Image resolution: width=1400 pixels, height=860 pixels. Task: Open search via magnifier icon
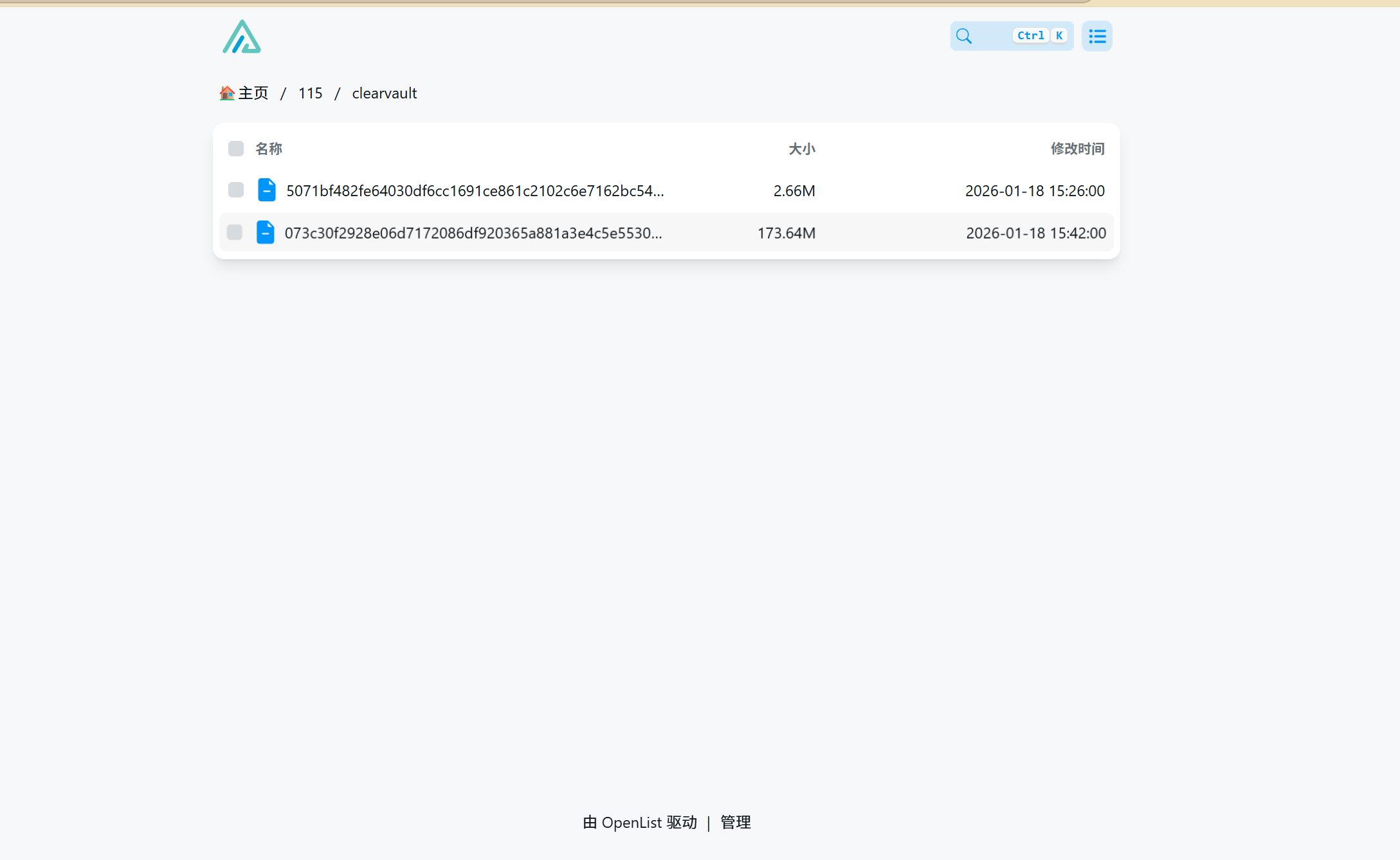pos(963,36)
